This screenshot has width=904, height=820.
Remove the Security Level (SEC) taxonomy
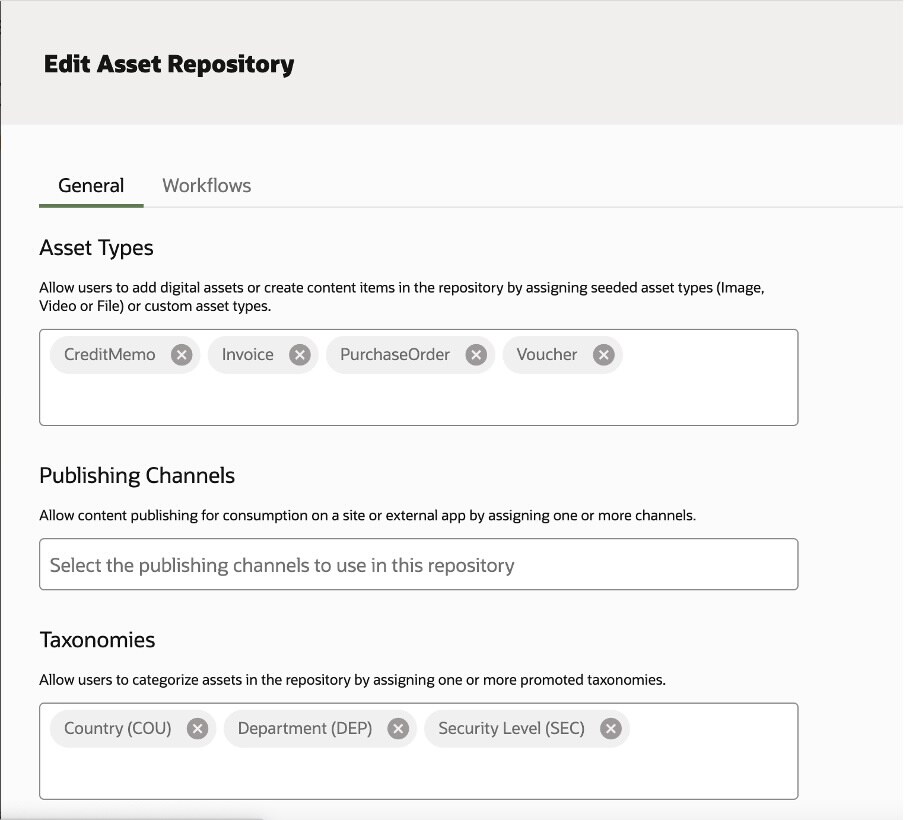tap(610, 729)
